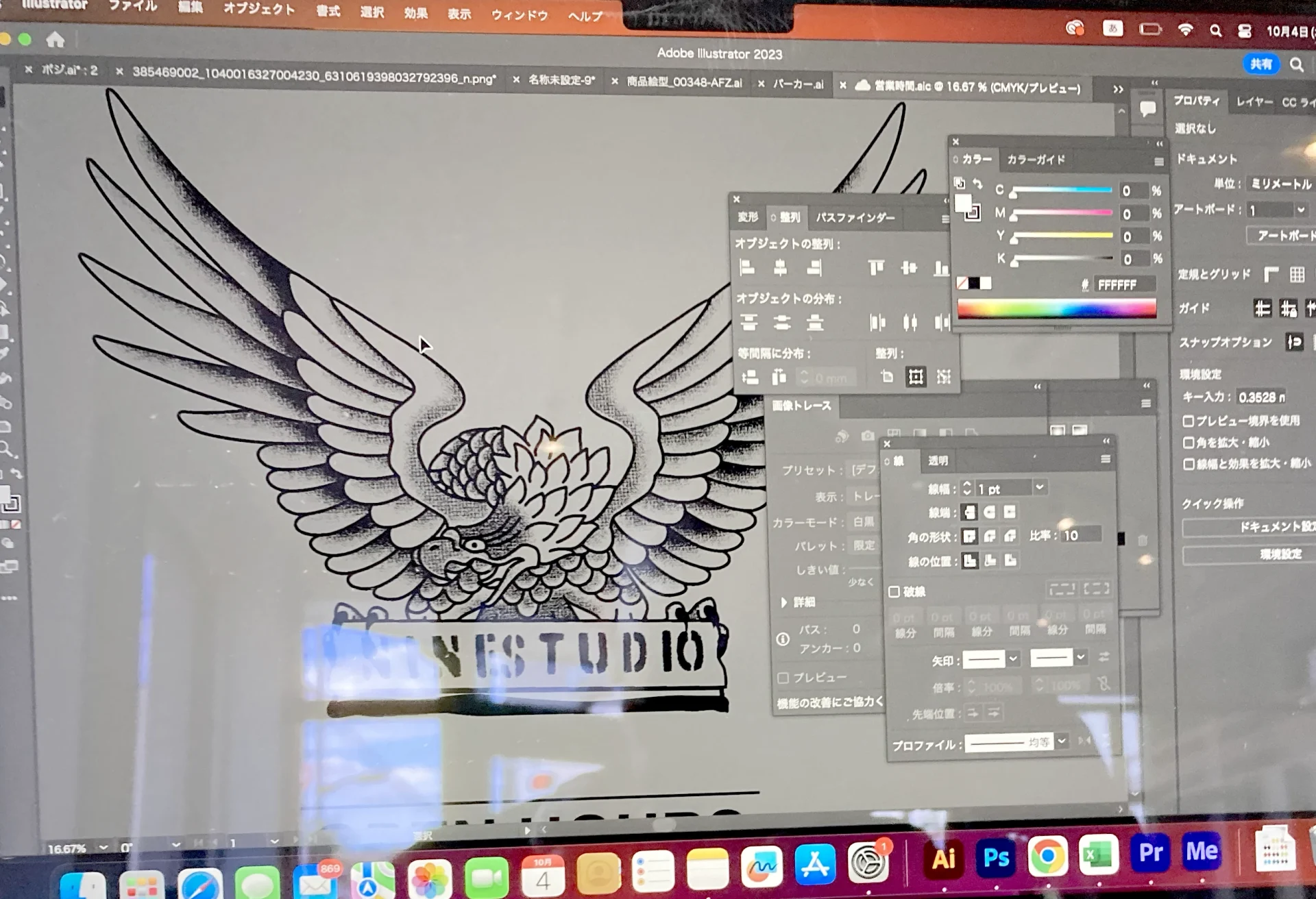Align stroke to center icon
The height and width of the screenshot is (899, 1316).
pyautogui.click(x=970, y=561)
